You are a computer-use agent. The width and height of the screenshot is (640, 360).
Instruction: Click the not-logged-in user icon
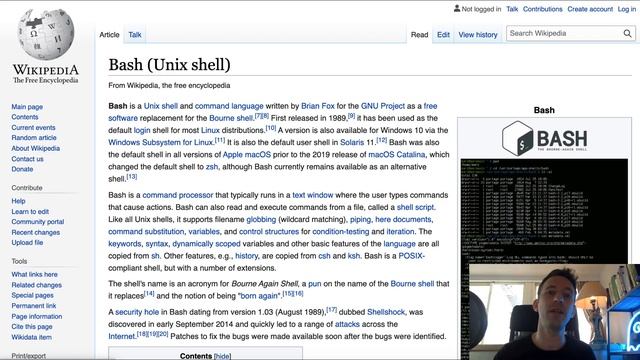pyautogui.click(x=457, y=9)
